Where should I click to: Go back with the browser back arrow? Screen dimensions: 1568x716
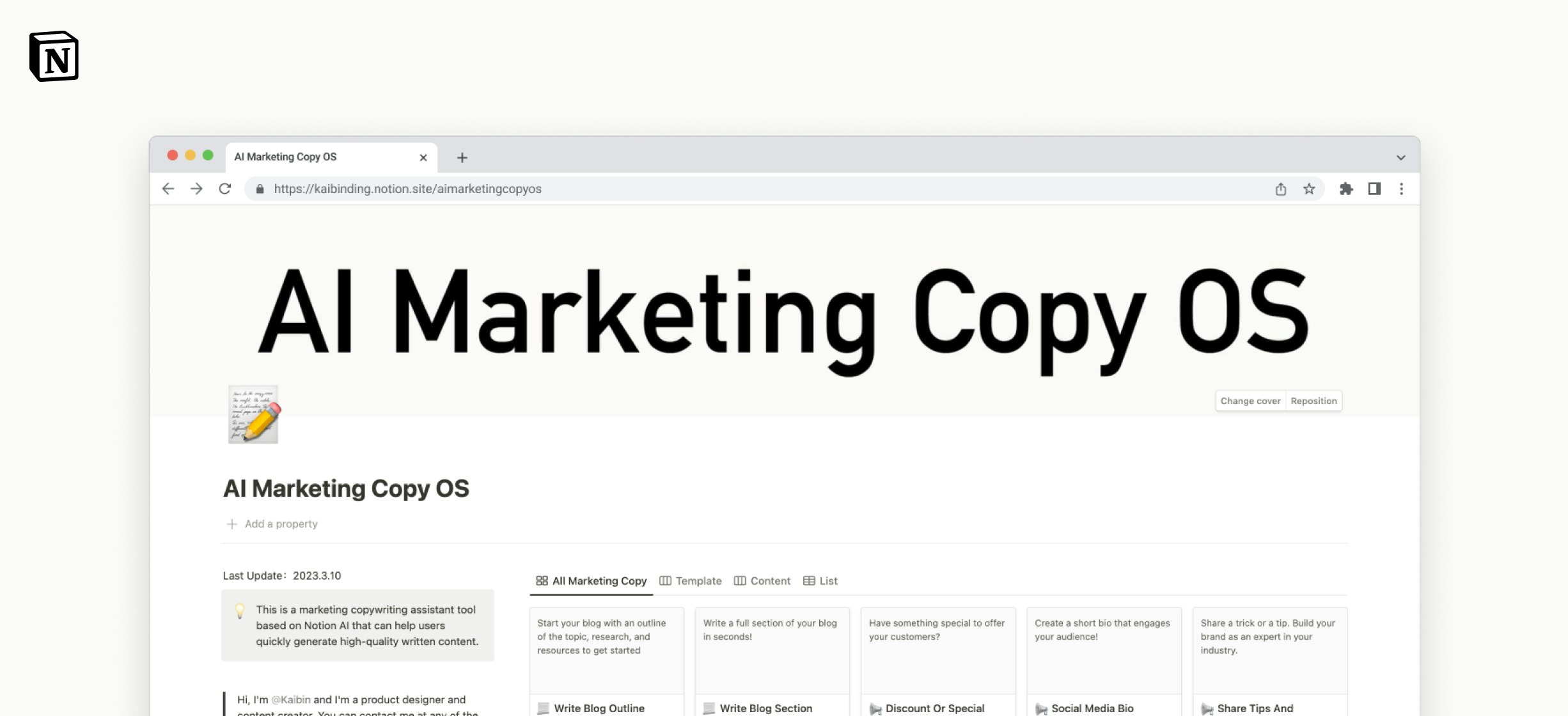coord(168,189)
